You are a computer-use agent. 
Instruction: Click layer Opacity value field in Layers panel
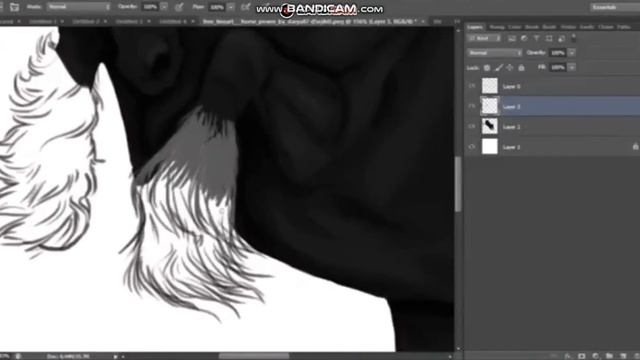(x=558, y=53)
